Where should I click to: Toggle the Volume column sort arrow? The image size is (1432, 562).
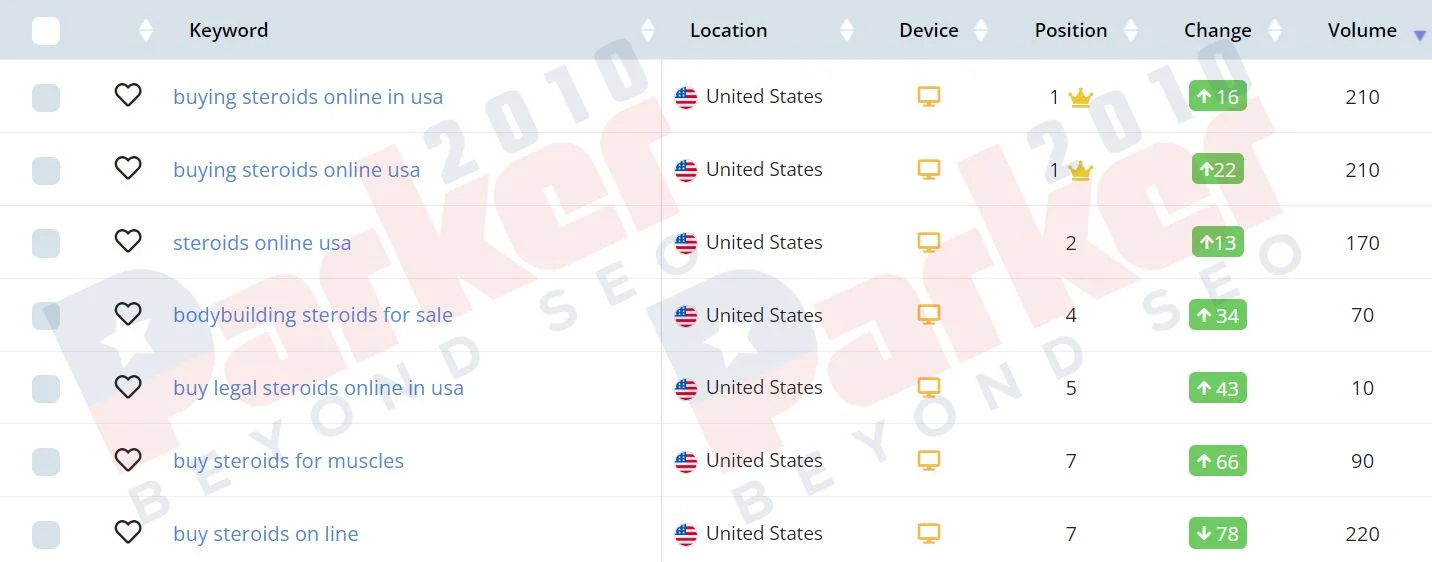point(1419,36)
